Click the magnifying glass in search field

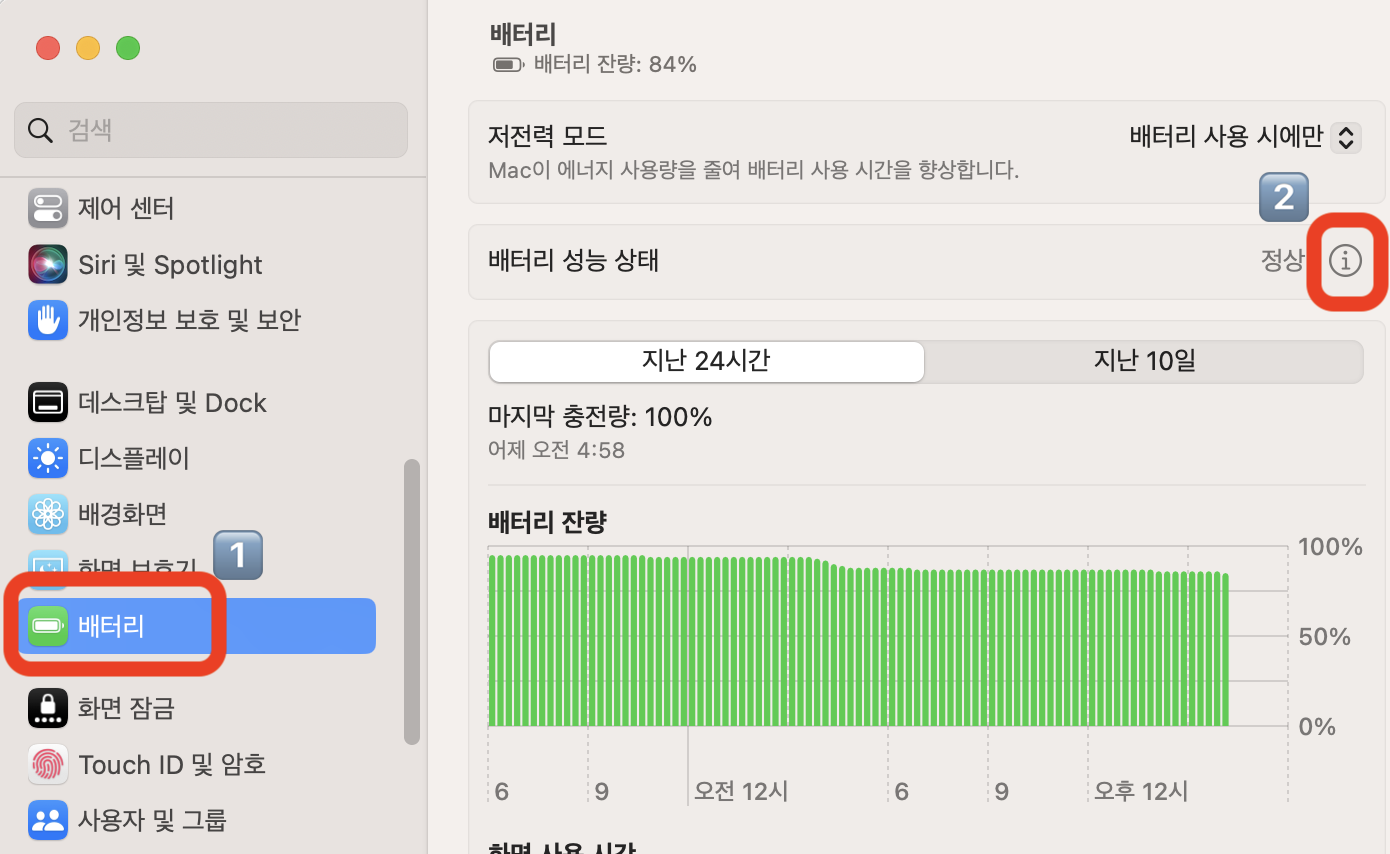pyautogui.click(x=40, y=129)
